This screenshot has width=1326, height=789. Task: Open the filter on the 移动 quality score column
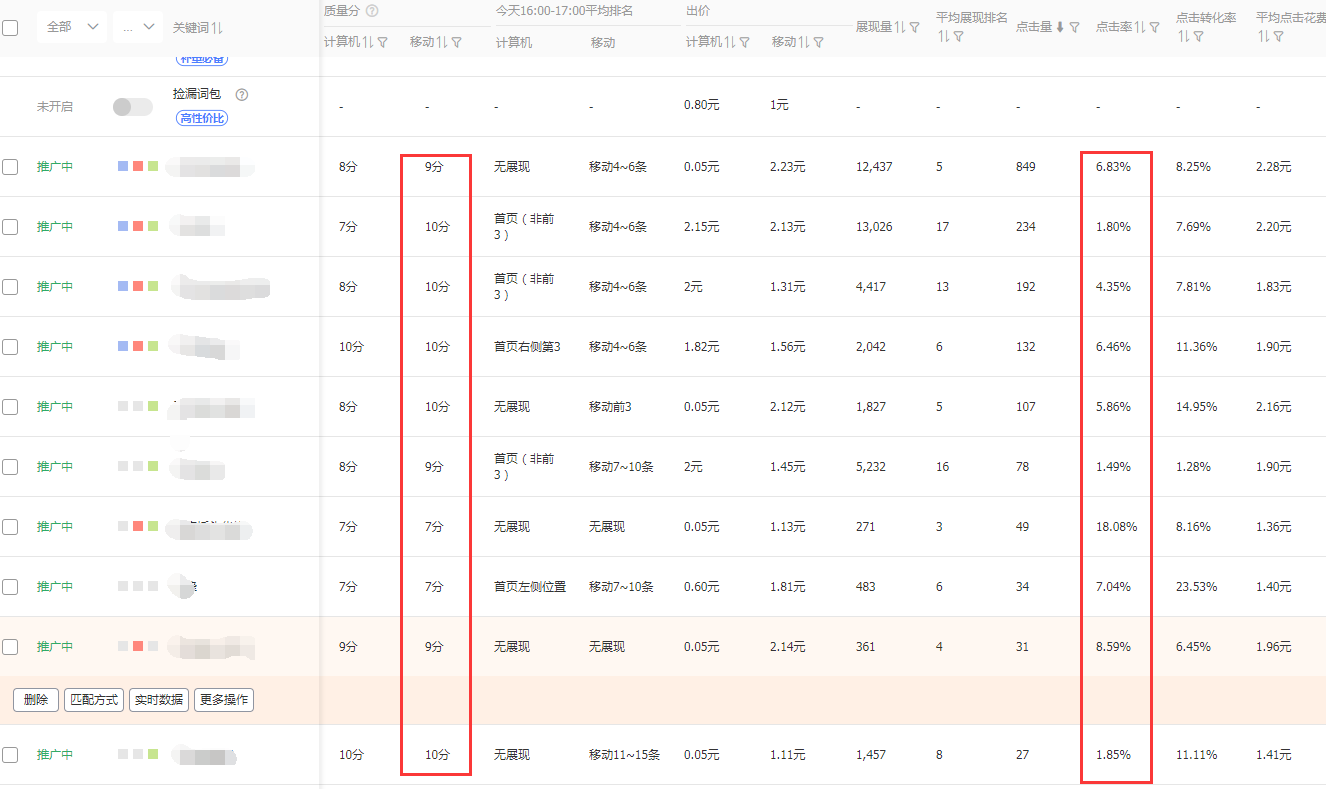tap(457, 43)
